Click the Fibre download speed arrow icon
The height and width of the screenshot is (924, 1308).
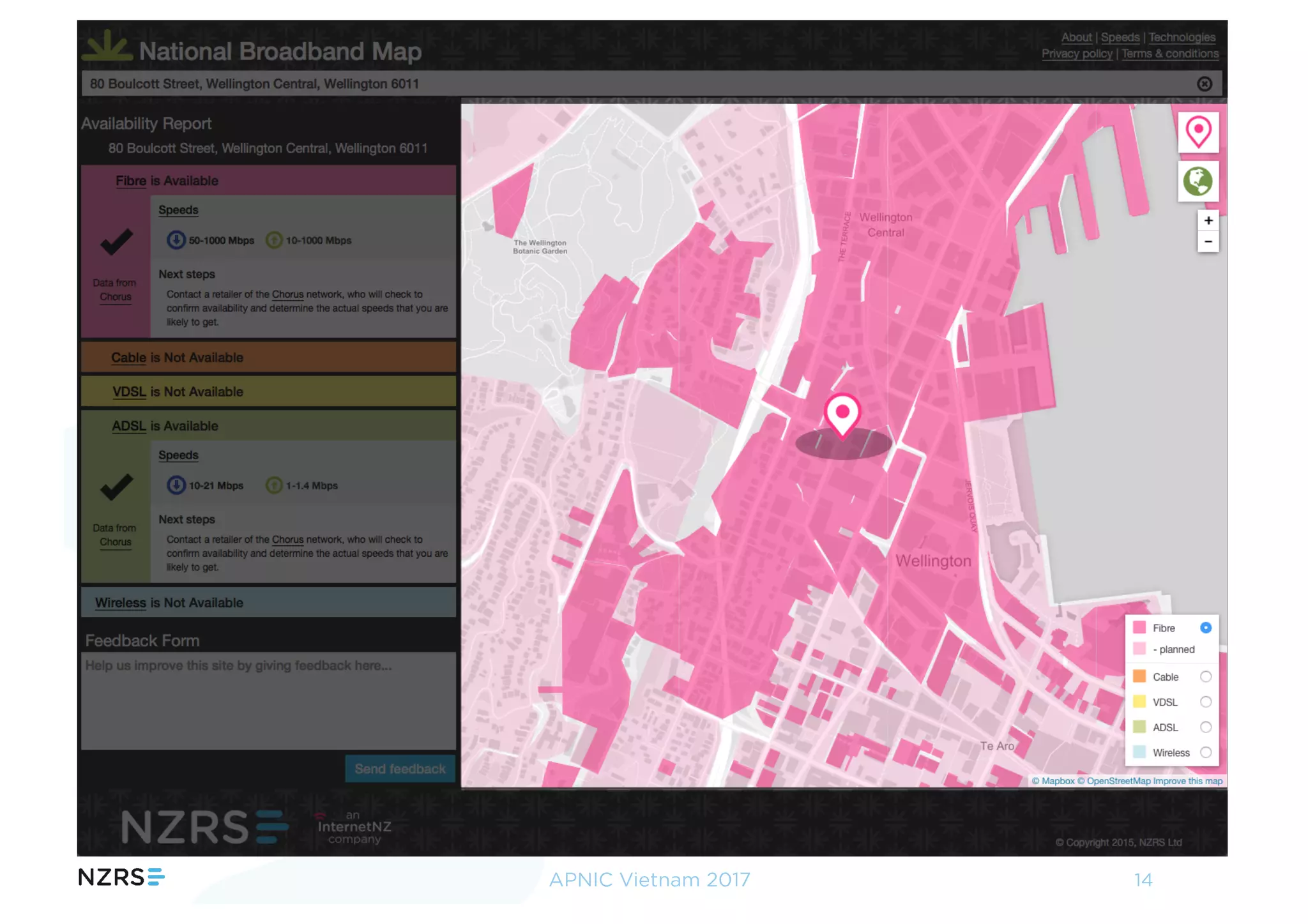click(x=176, y=240)
